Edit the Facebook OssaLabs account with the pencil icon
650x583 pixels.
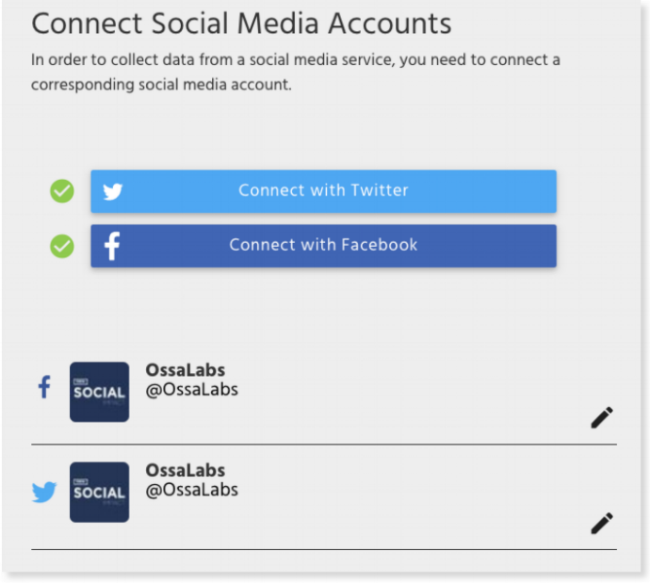coord(601,417)
